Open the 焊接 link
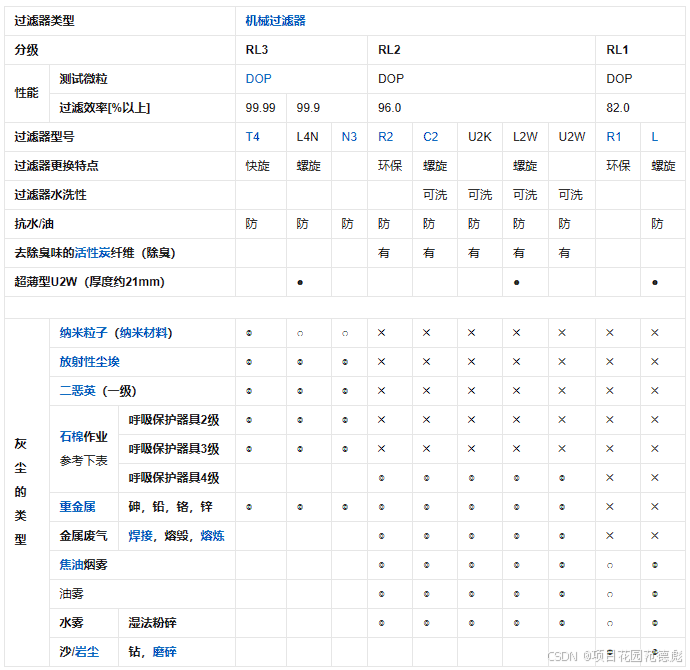This screenshot has height=670, width=690. [x=140, y=536]
